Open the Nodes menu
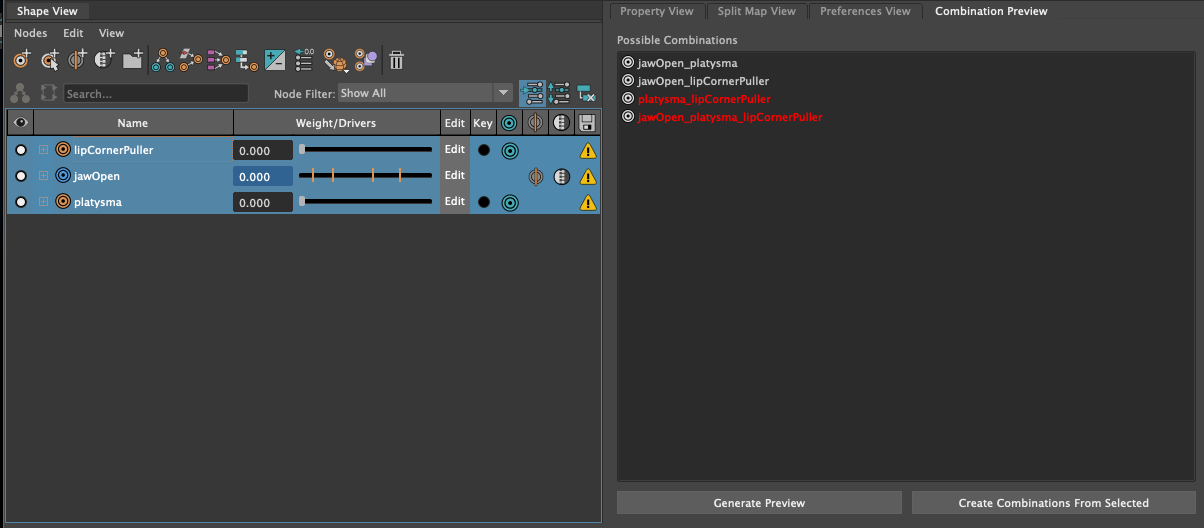The image size is (1204, 528). pos(30,33)
